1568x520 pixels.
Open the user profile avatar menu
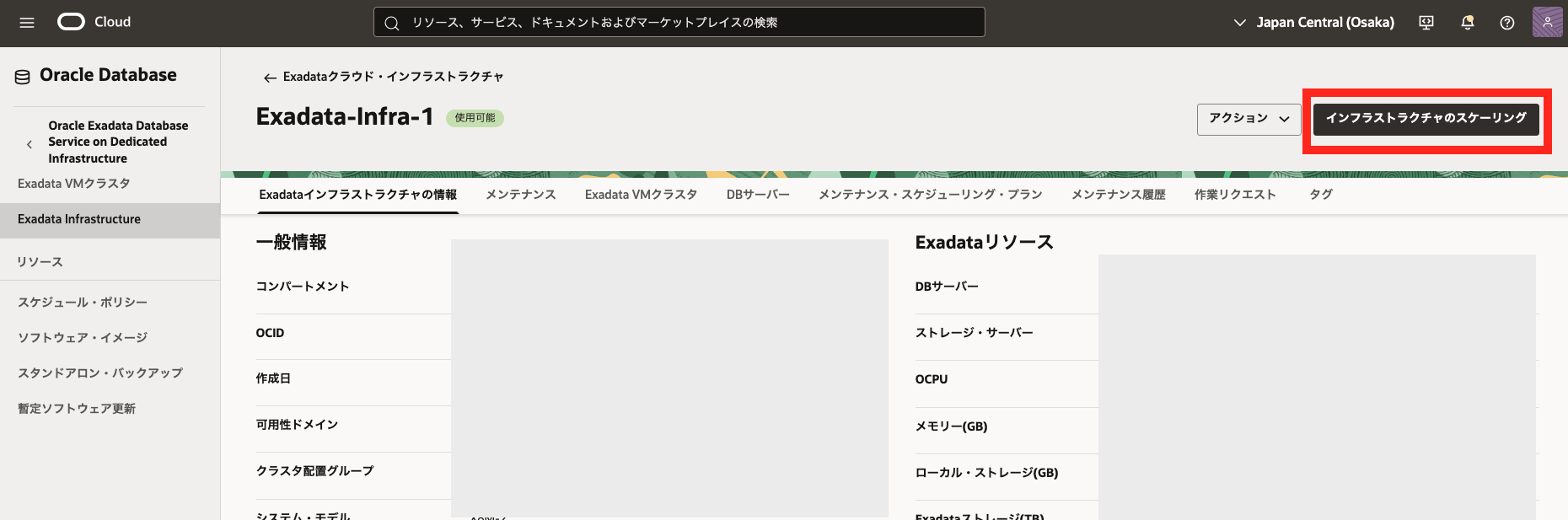(x=1547, y=23)
